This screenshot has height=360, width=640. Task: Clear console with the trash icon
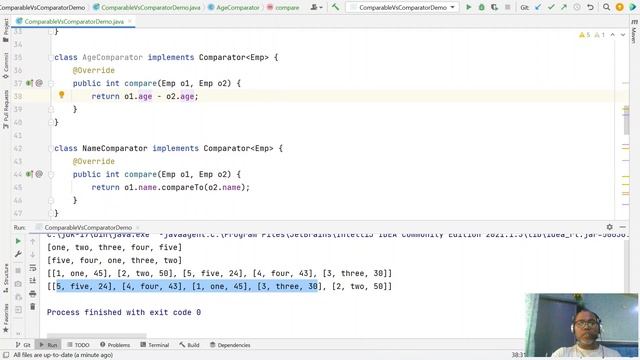[33, 307]
